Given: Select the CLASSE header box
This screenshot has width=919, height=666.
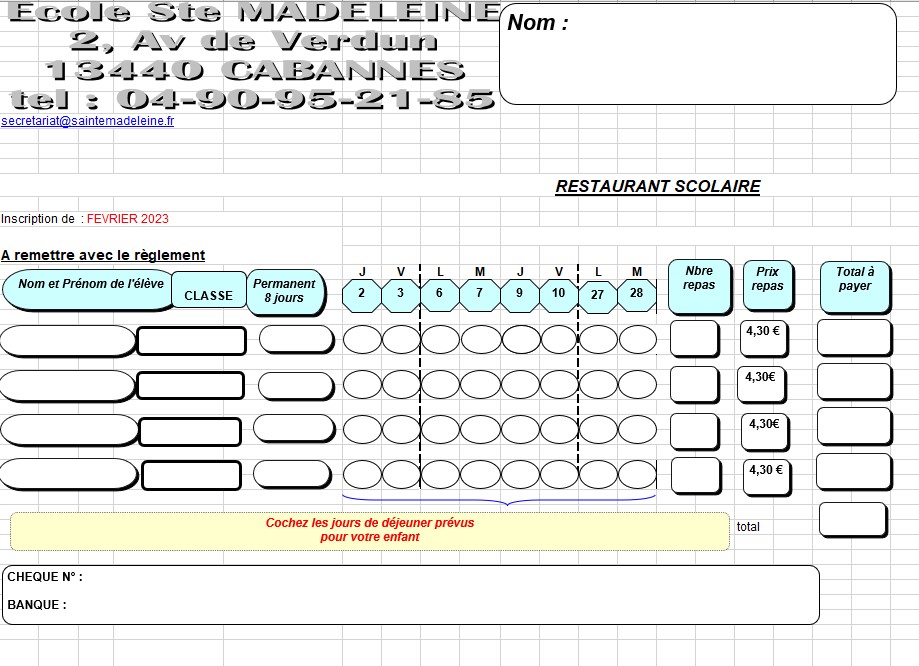Looking at the screenshot, I should pyautogui.click(x=209, y=290).
